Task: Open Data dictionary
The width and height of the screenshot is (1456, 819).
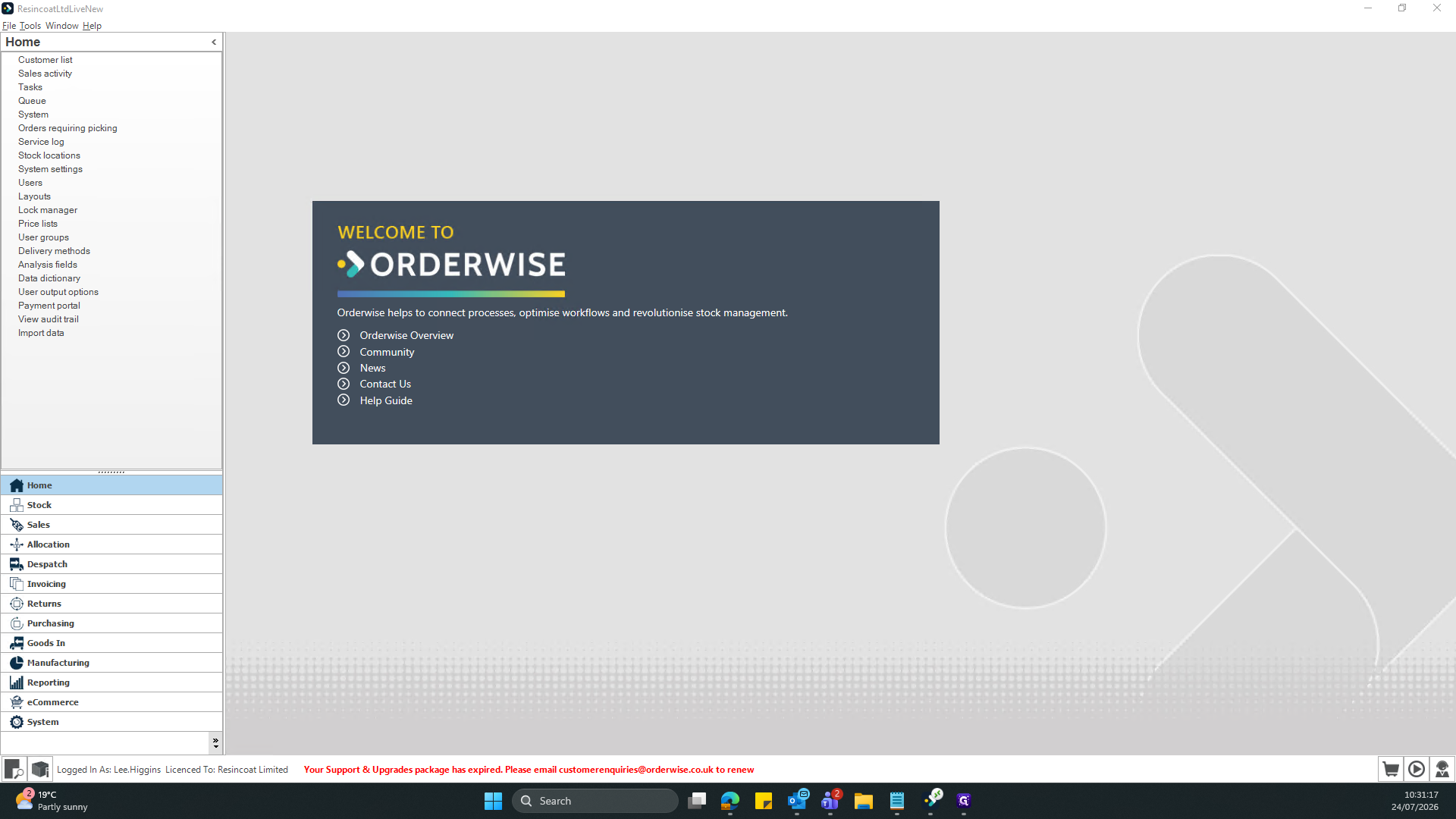Action: (49, 278)
